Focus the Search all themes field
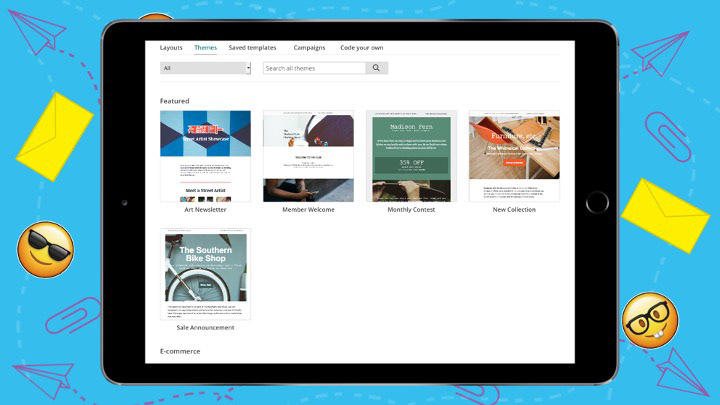Viewport: 720px width, 405px height. [x=314, y=68]
